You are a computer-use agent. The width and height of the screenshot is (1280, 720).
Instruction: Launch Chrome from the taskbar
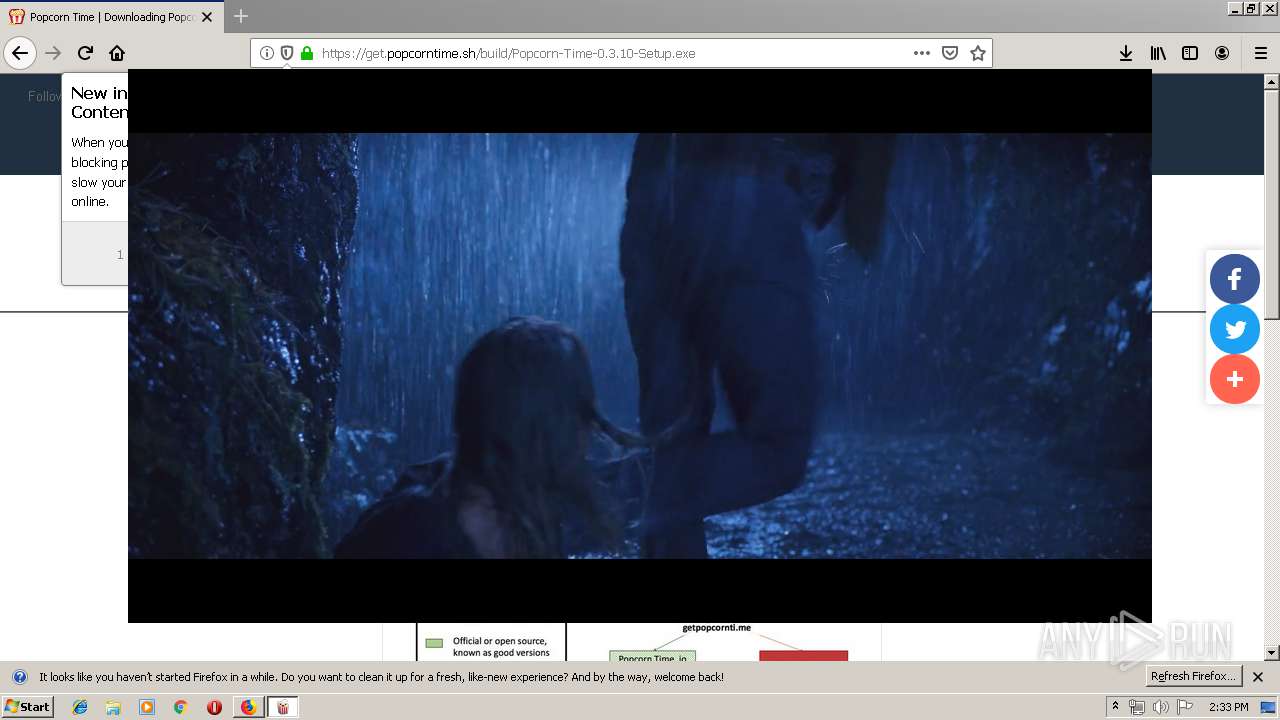(x=180, y=707)
